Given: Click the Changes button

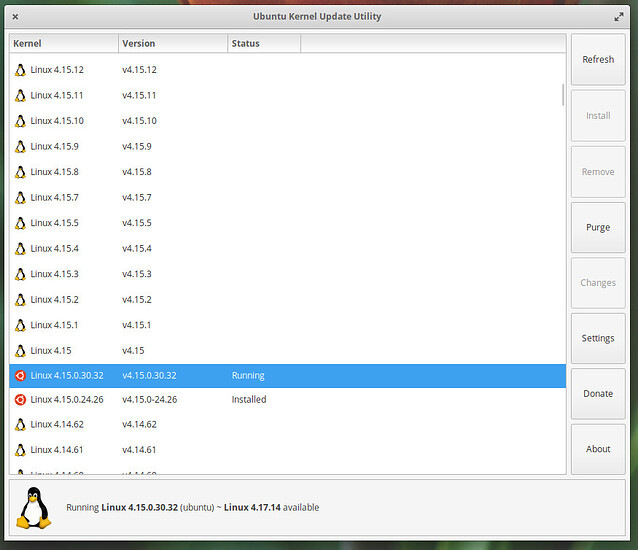Looking at the screenshot, I should [x=598, y=283].
